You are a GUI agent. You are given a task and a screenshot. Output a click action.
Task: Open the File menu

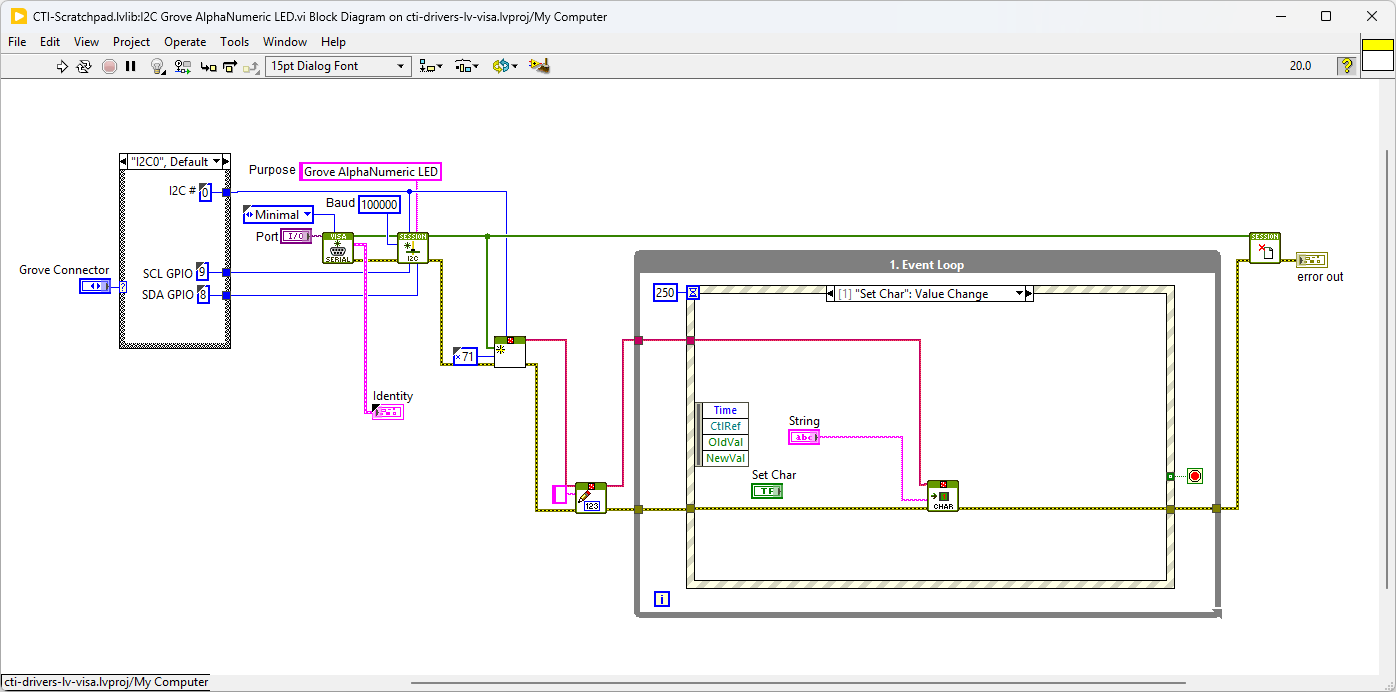[17, 42]
